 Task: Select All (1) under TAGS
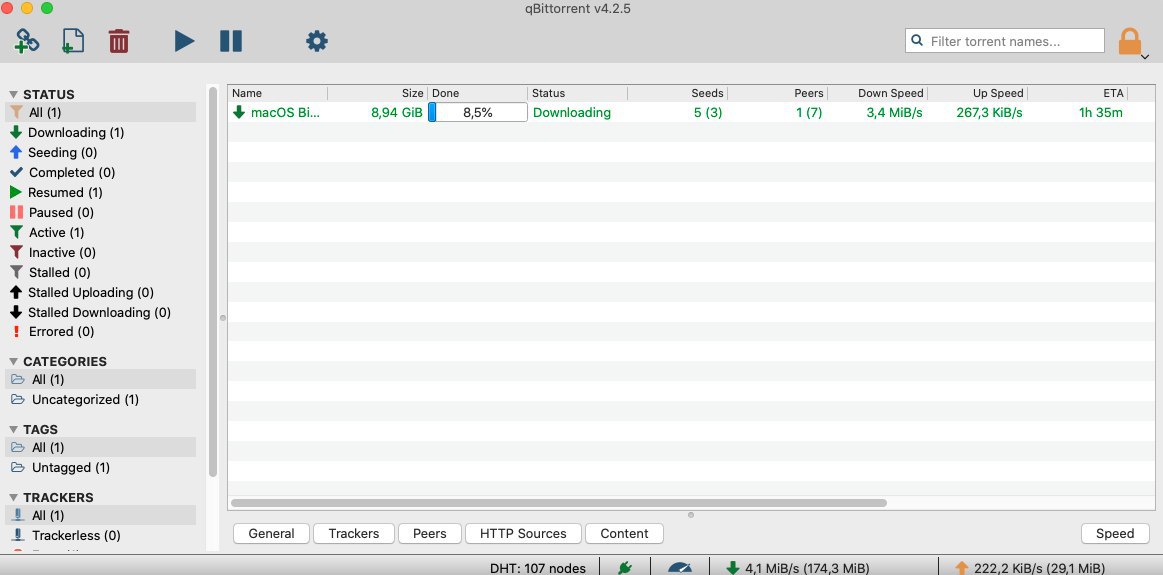(x=100, y=448)
